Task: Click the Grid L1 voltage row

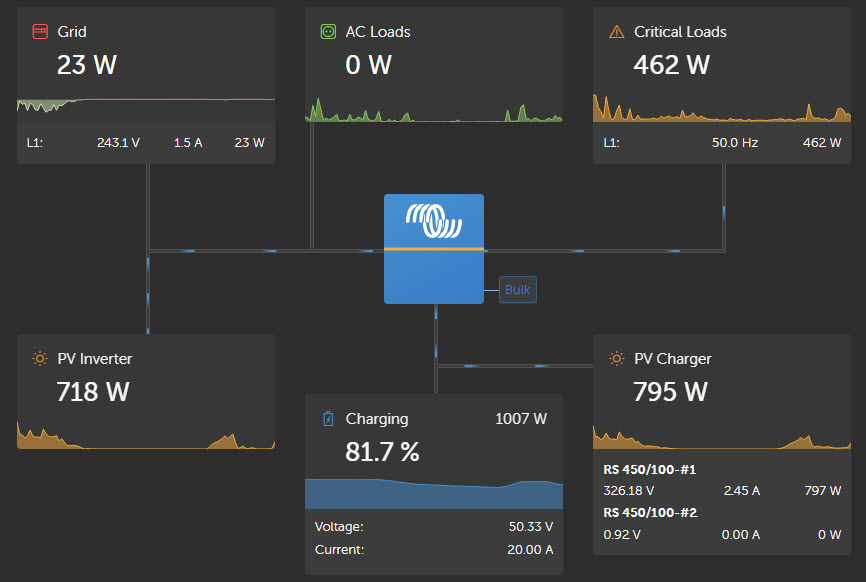Action: (146, 142)
